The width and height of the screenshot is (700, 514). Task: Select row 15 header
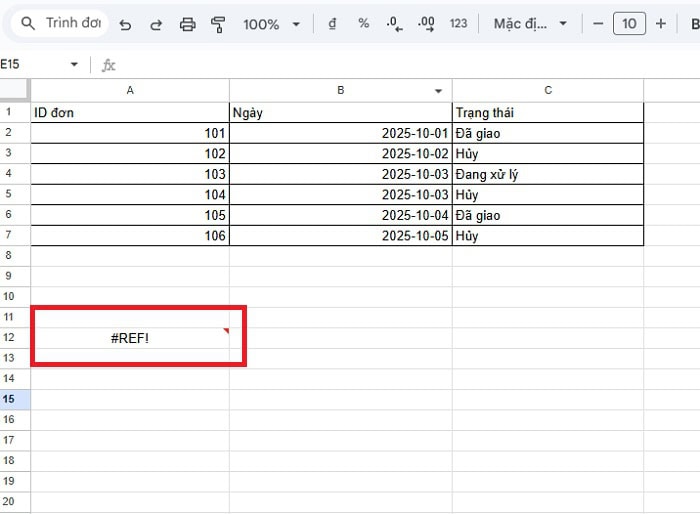click(15, 399)
